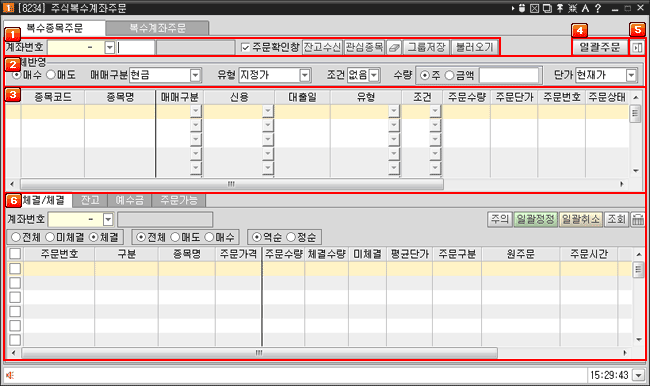Select 매수 radio in the order settings row
This screenshot has width=650, height=386.
[17, 75]
